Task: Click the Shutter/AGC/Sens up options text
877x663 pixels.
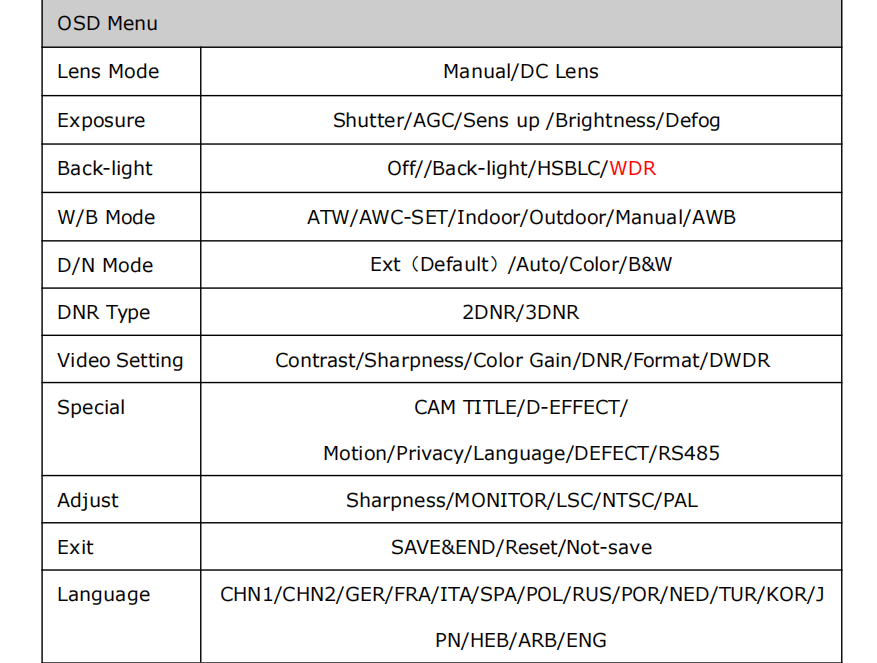Action: point(526,121)
